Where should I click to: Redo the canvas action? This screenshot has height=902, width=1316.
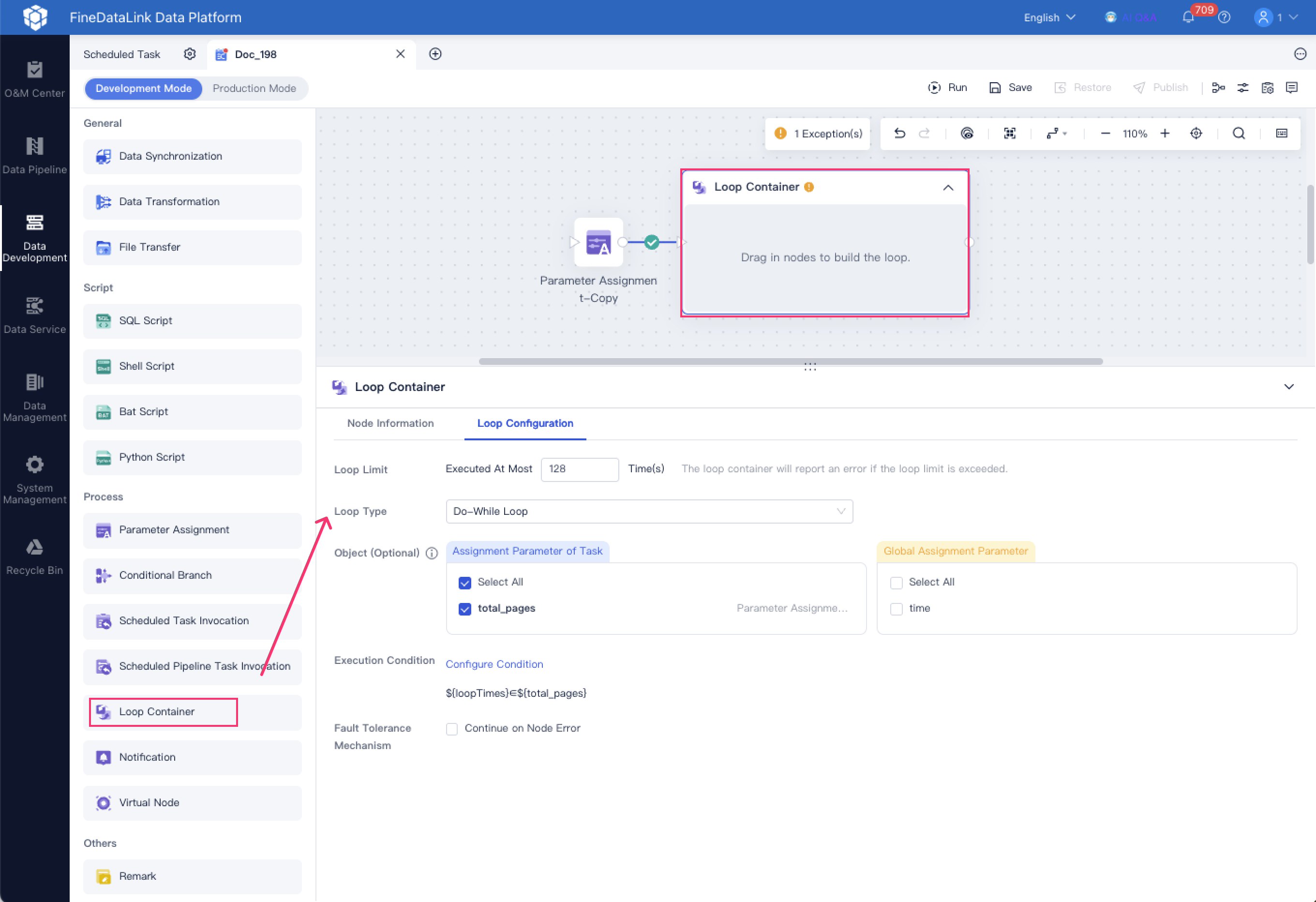[x=924, y=133]
